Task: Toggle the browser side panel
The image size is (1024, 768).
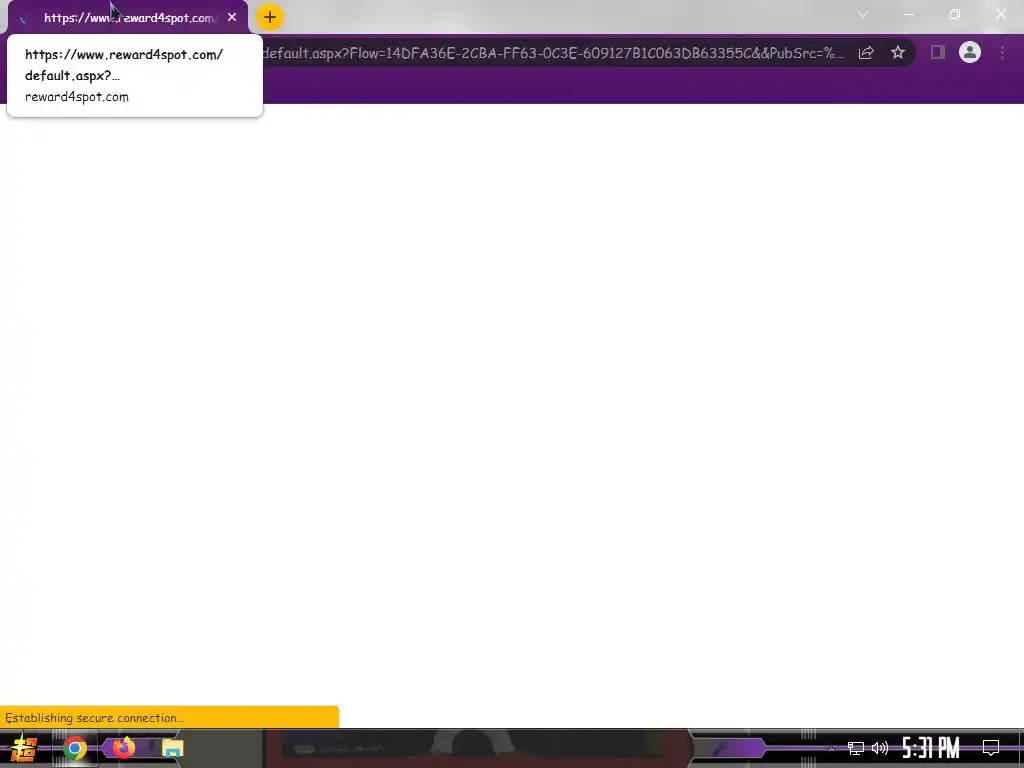Action: (x=938, y=52)
